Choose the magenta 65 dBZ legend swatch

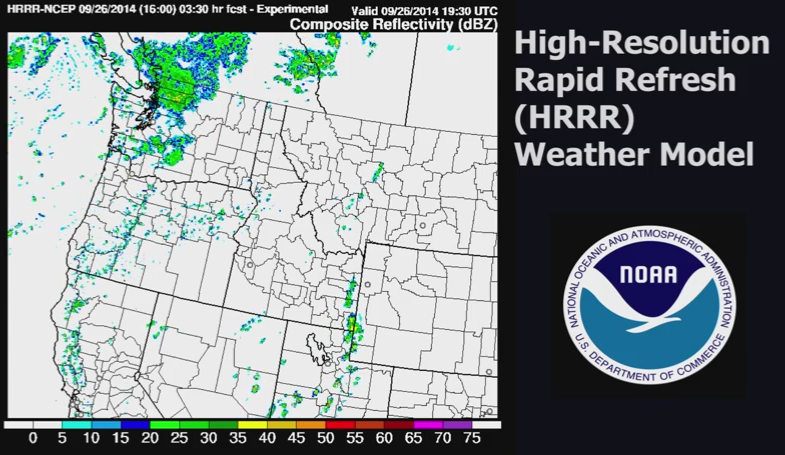tap(428, 424)
